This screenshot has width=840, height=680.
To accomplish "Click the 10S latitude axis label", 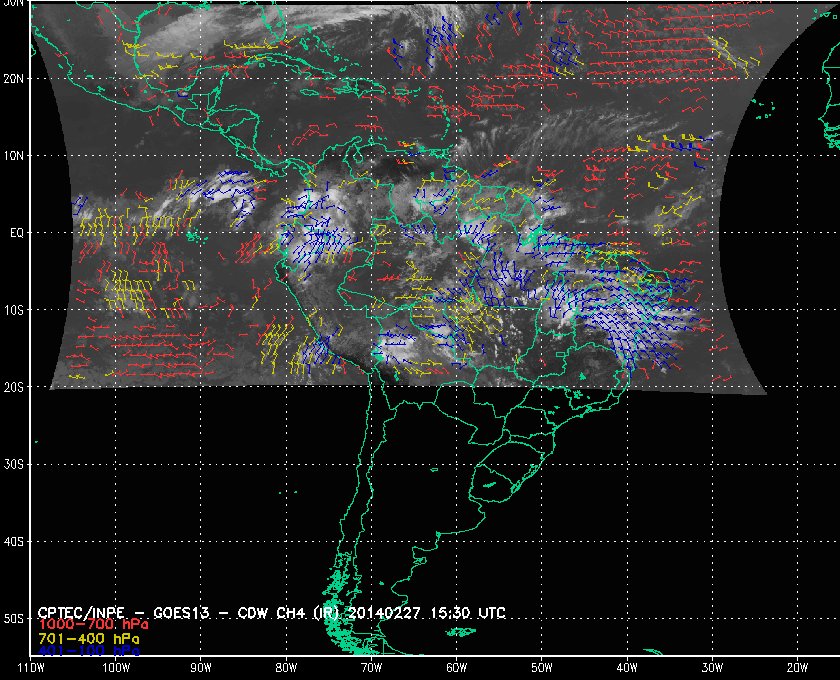I will (x=13, y=310).
